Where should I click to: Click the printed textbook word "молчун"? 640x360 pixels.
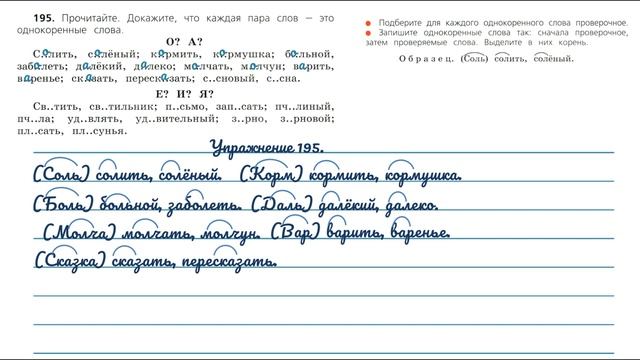(261, 67)
